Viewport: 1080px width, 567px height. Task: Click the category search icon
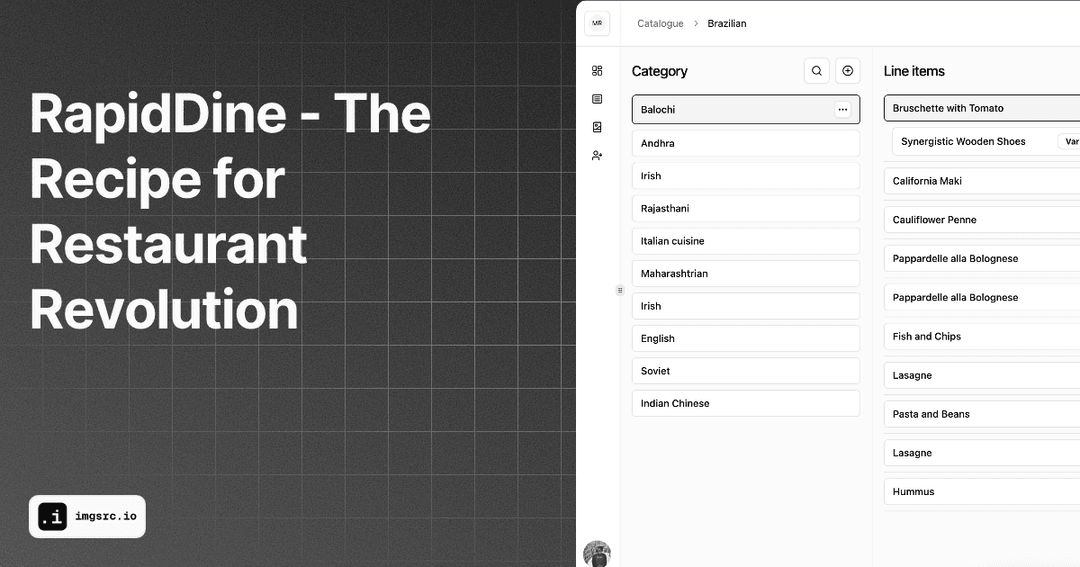coord(817,71)
